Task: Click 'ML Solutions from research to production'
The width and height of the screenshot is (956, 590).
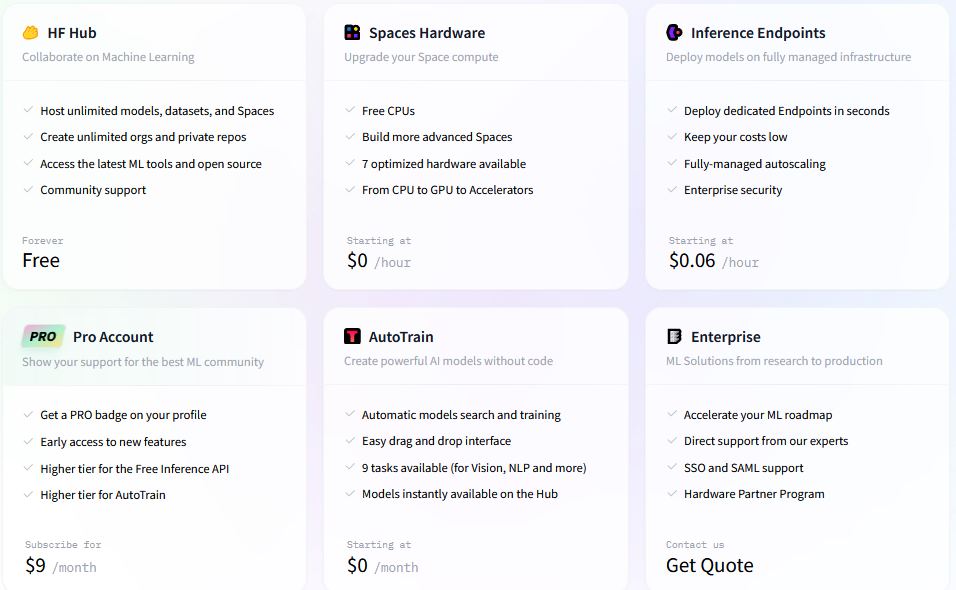Action: click(774, 361)
